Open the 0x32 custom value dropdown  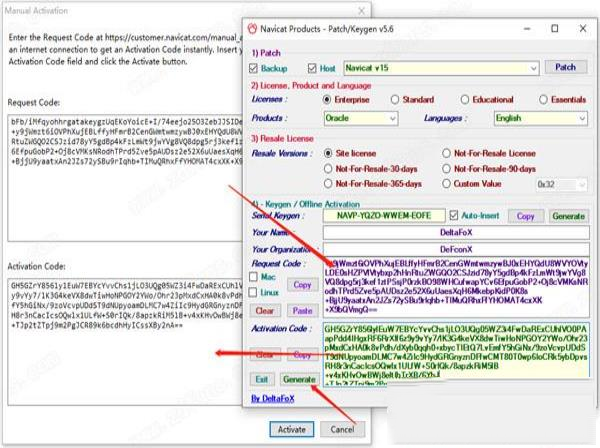click(561, 185)
